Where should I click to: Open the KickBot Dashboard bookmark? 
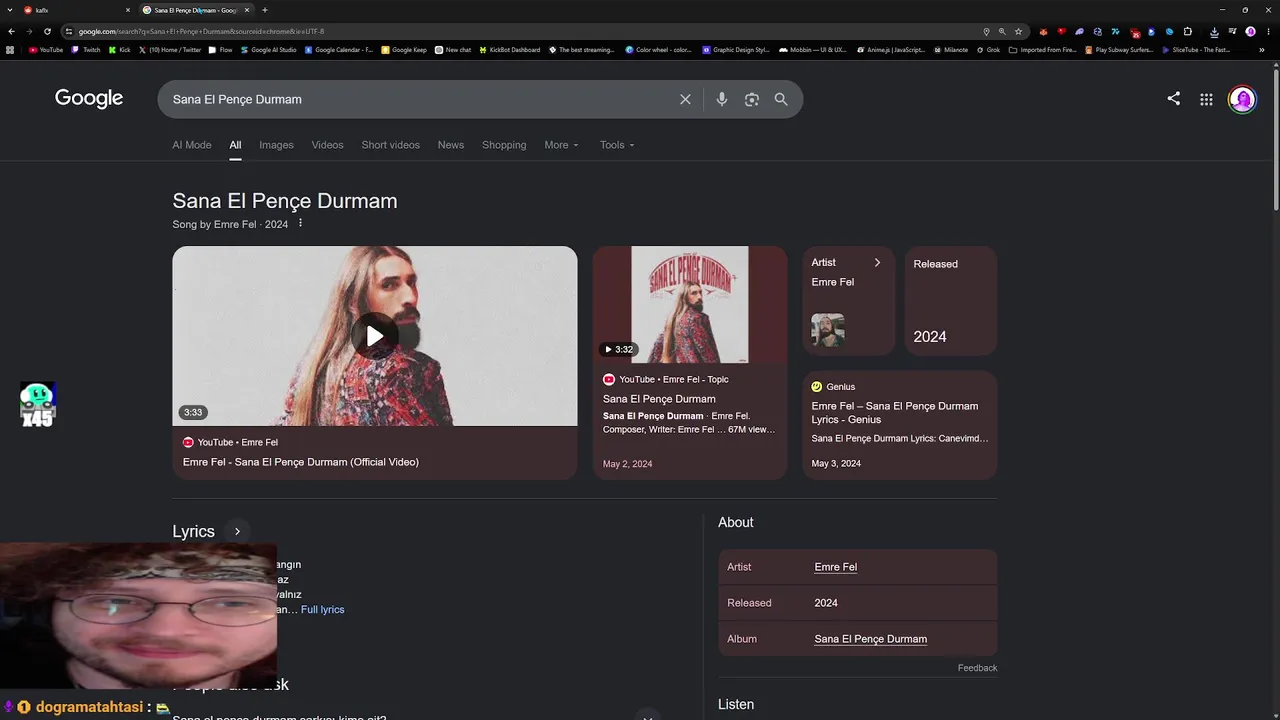[x=510, y=50]
